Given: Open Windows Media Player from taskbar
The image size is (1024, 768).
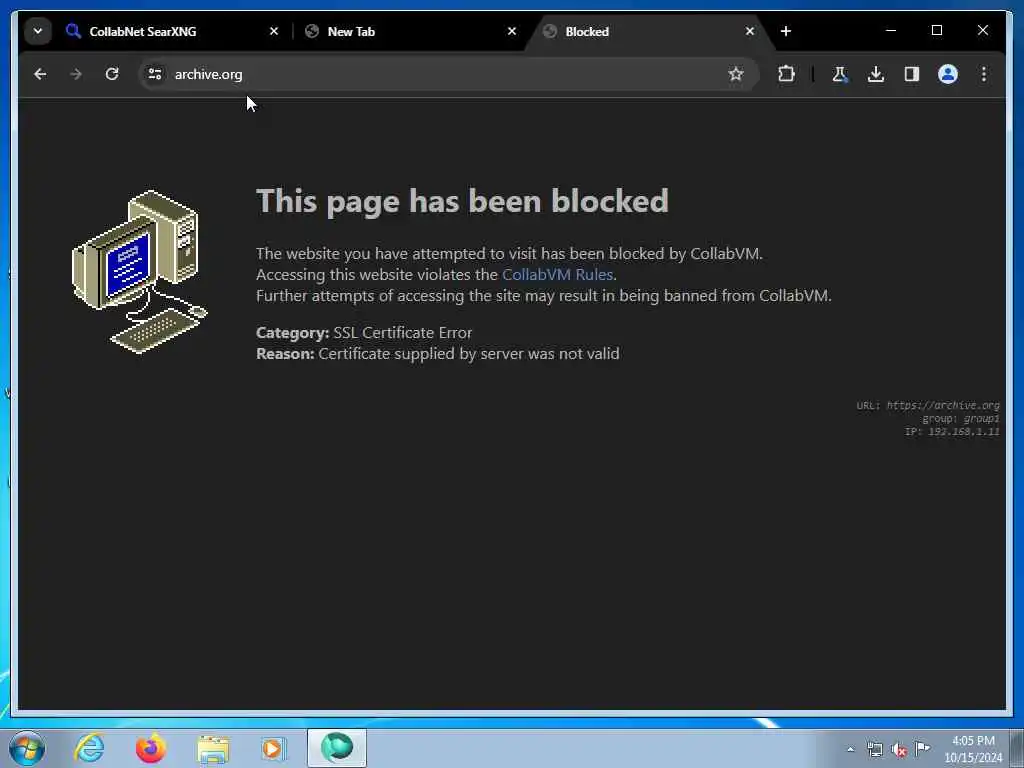Looking at the screenshot, I should (272, 748).
